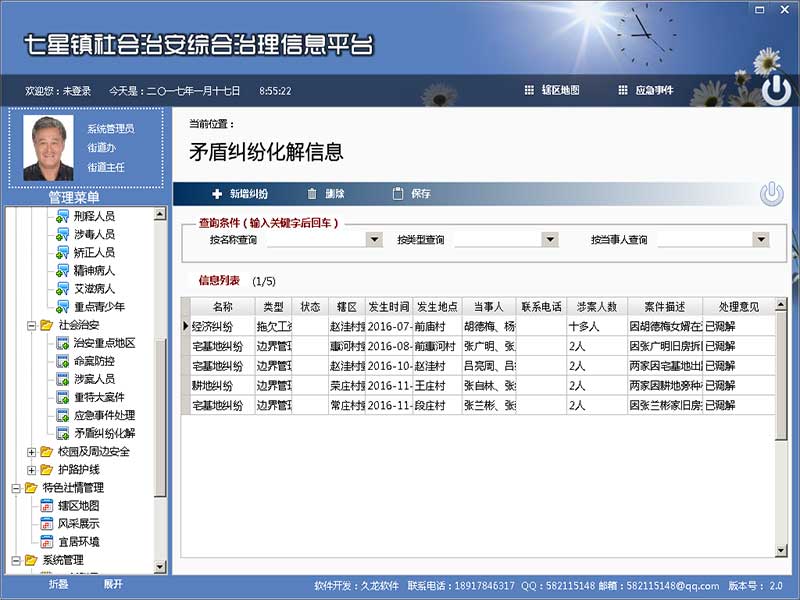The height and width of the screenshot is (600, 800).
Task: Open 应急事件 via its grid icon in the header
Action: tap(620, 88)
